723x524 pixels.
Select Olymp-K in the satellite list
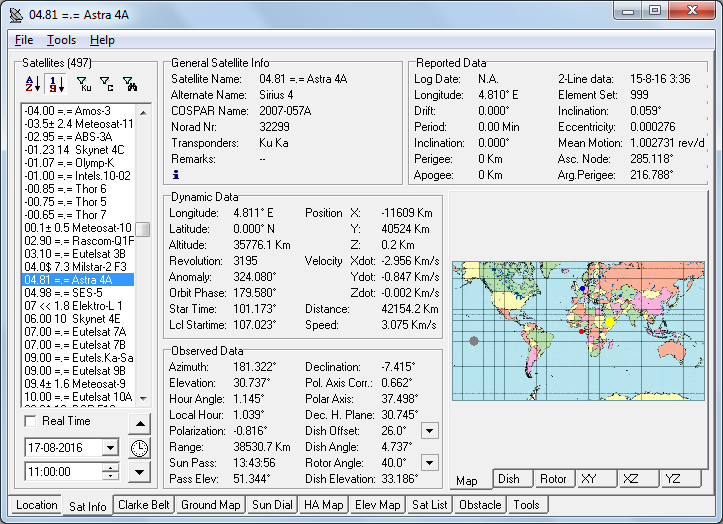[x=78, y=163]
